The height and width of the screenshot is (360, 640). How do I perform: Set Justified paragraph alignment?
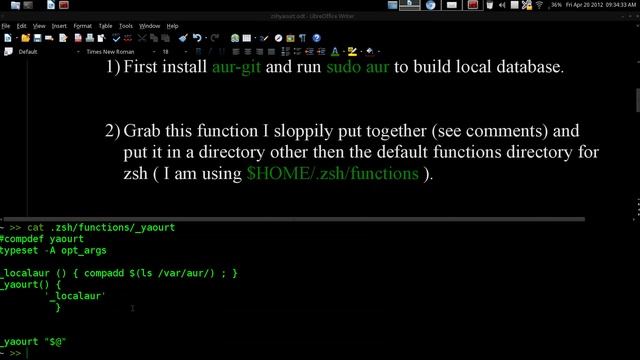click(271, 51)
